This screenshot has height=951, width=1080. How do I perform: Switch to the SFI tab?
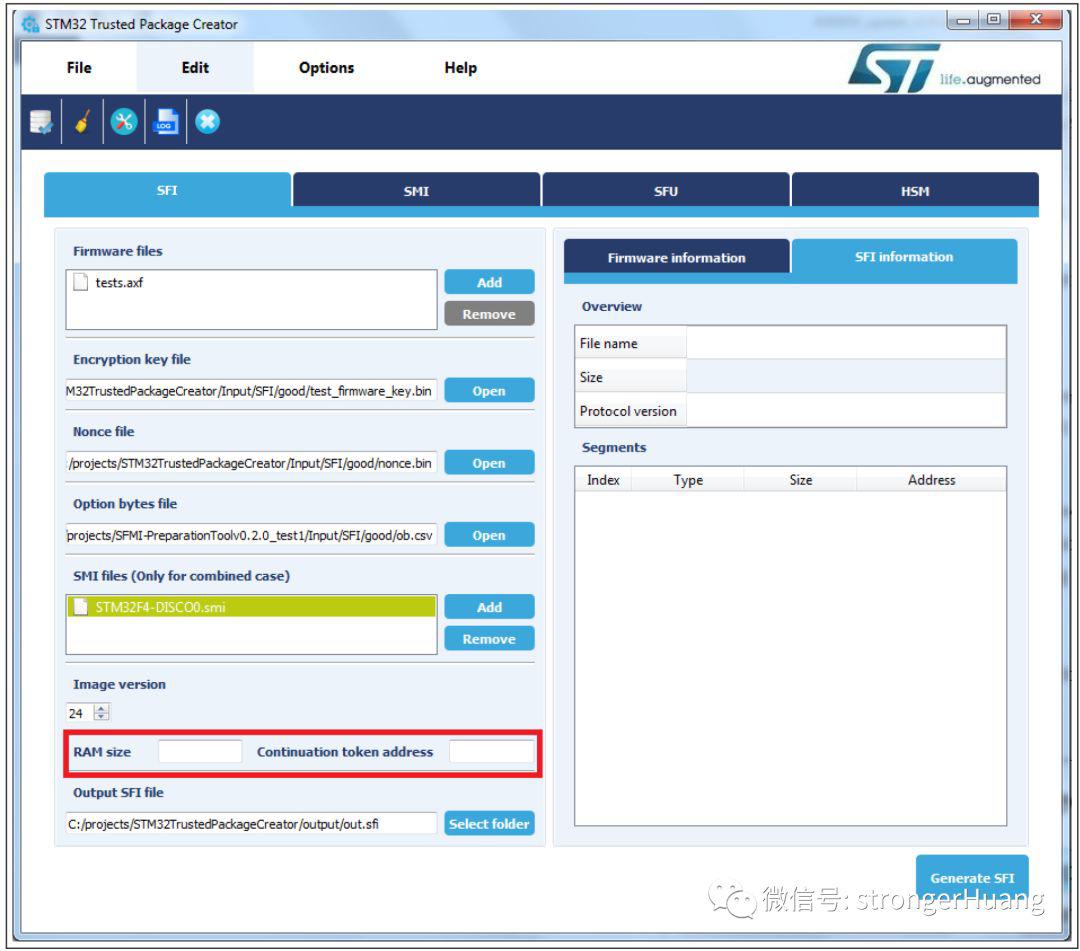coord(167,190)
